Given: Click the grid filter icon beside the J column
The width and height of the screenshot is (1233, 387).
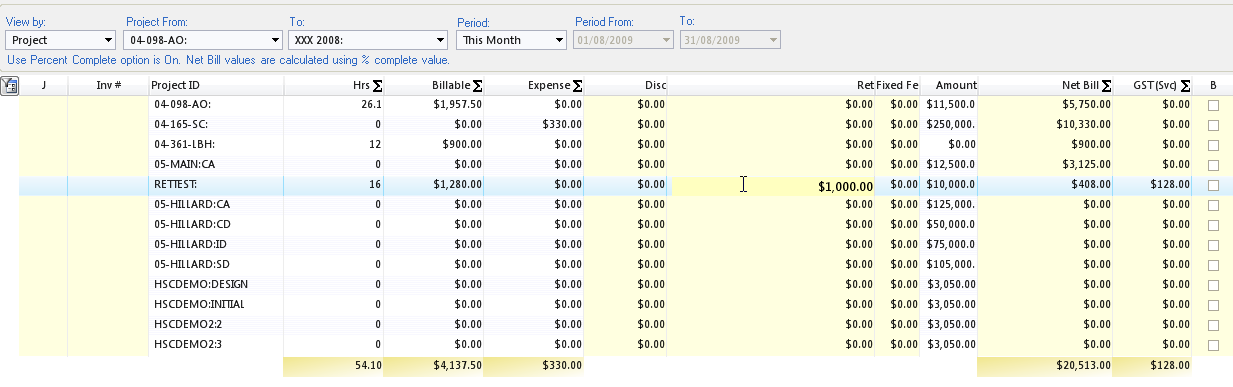Looking at the screenshot, I should tap(10, 86).
